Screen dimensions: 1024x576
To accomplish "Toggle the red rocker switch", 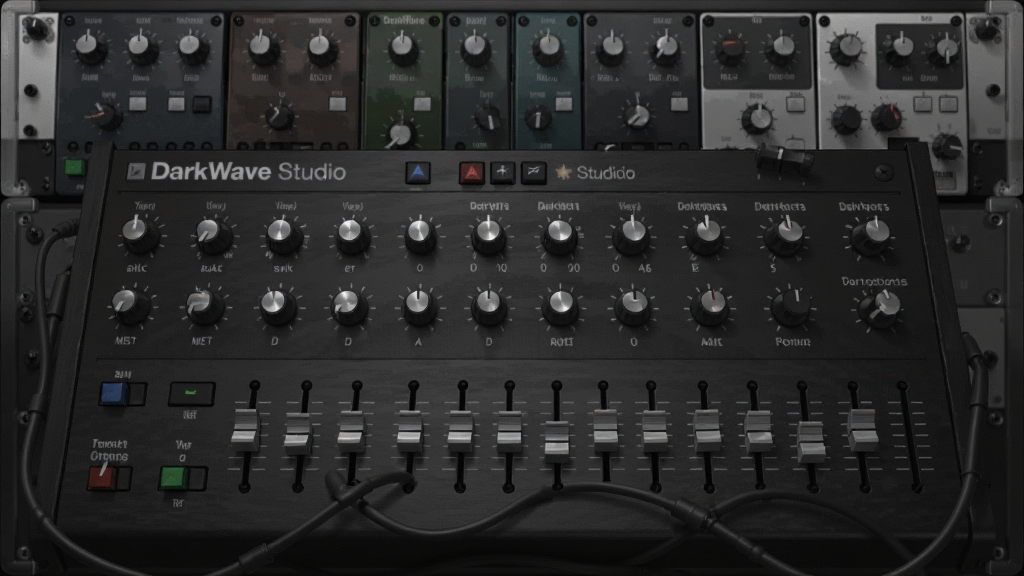I will 110,477.
